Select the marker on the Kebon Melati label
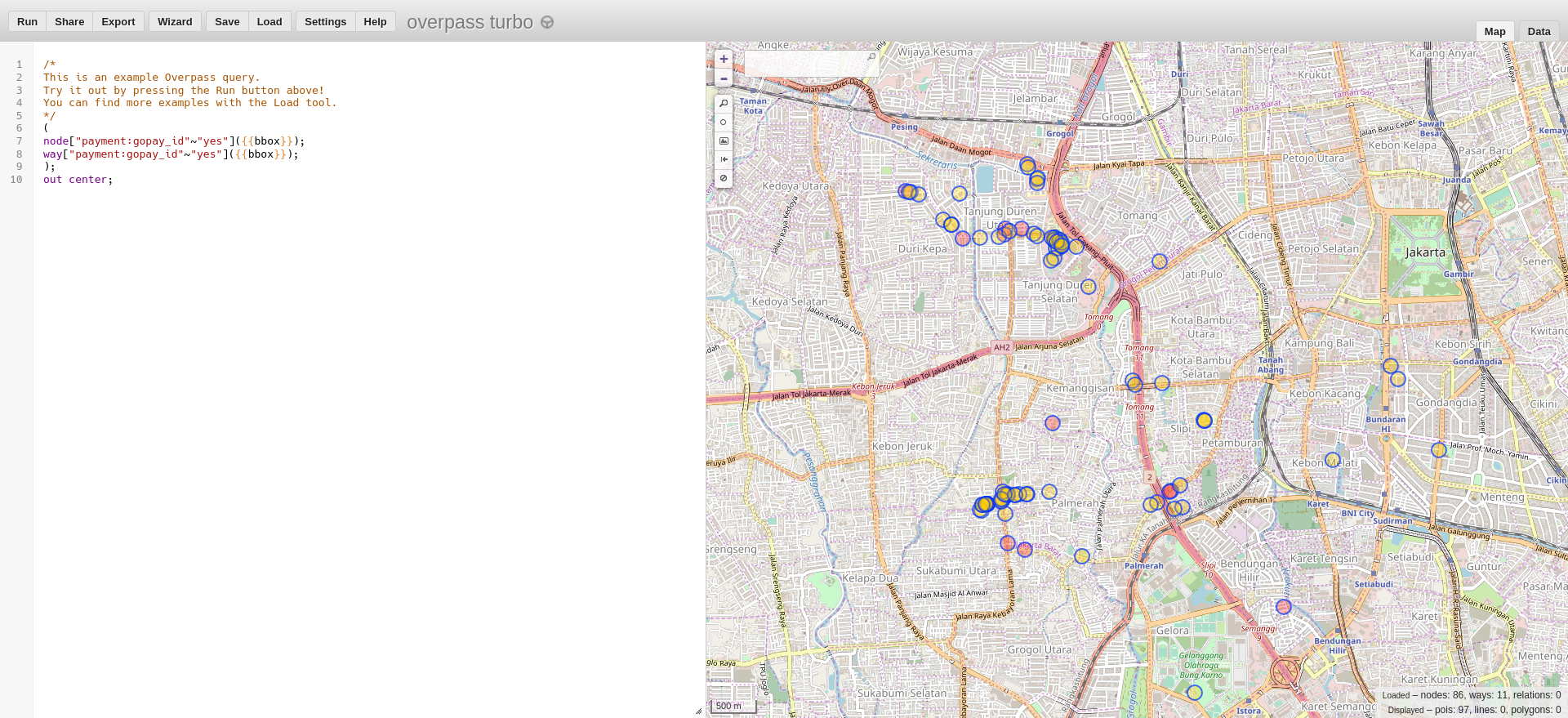 1332,461
